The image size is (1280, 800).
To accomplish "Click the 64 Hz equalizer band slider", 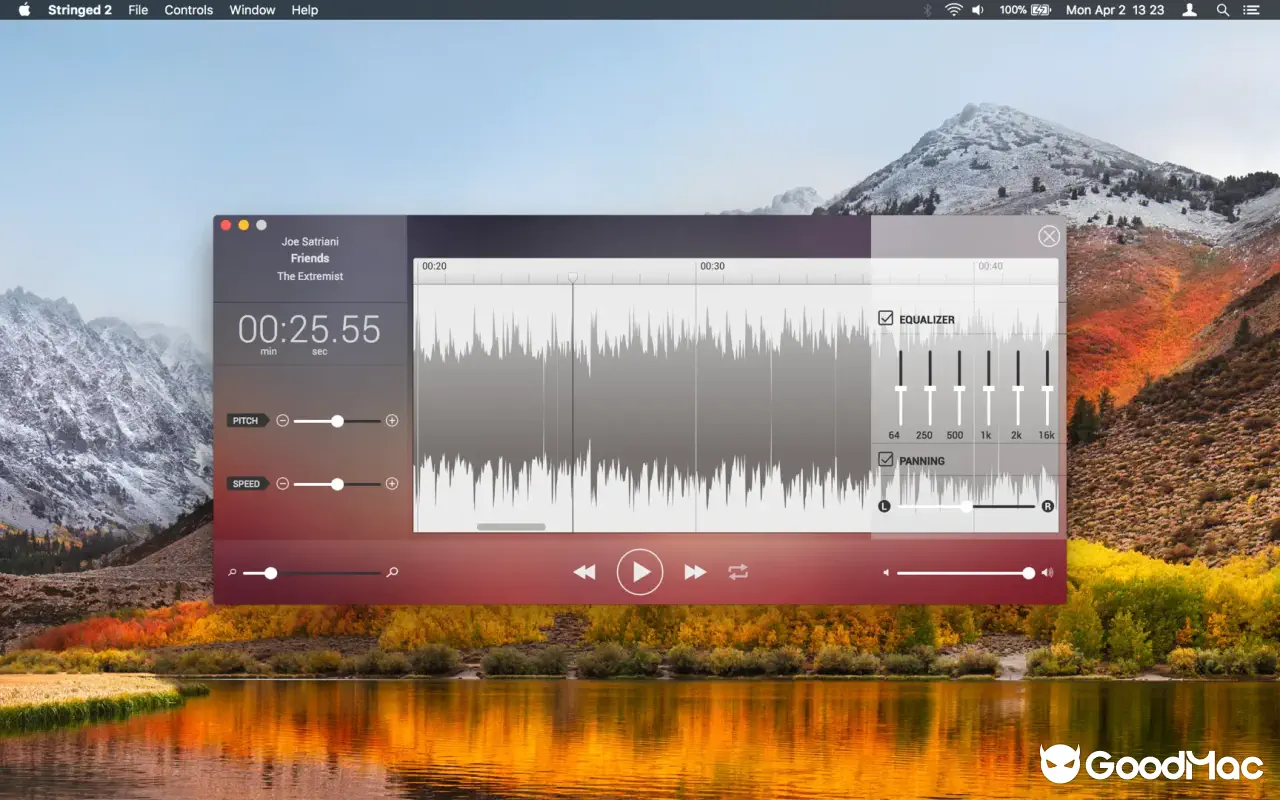I will point(900,388).
